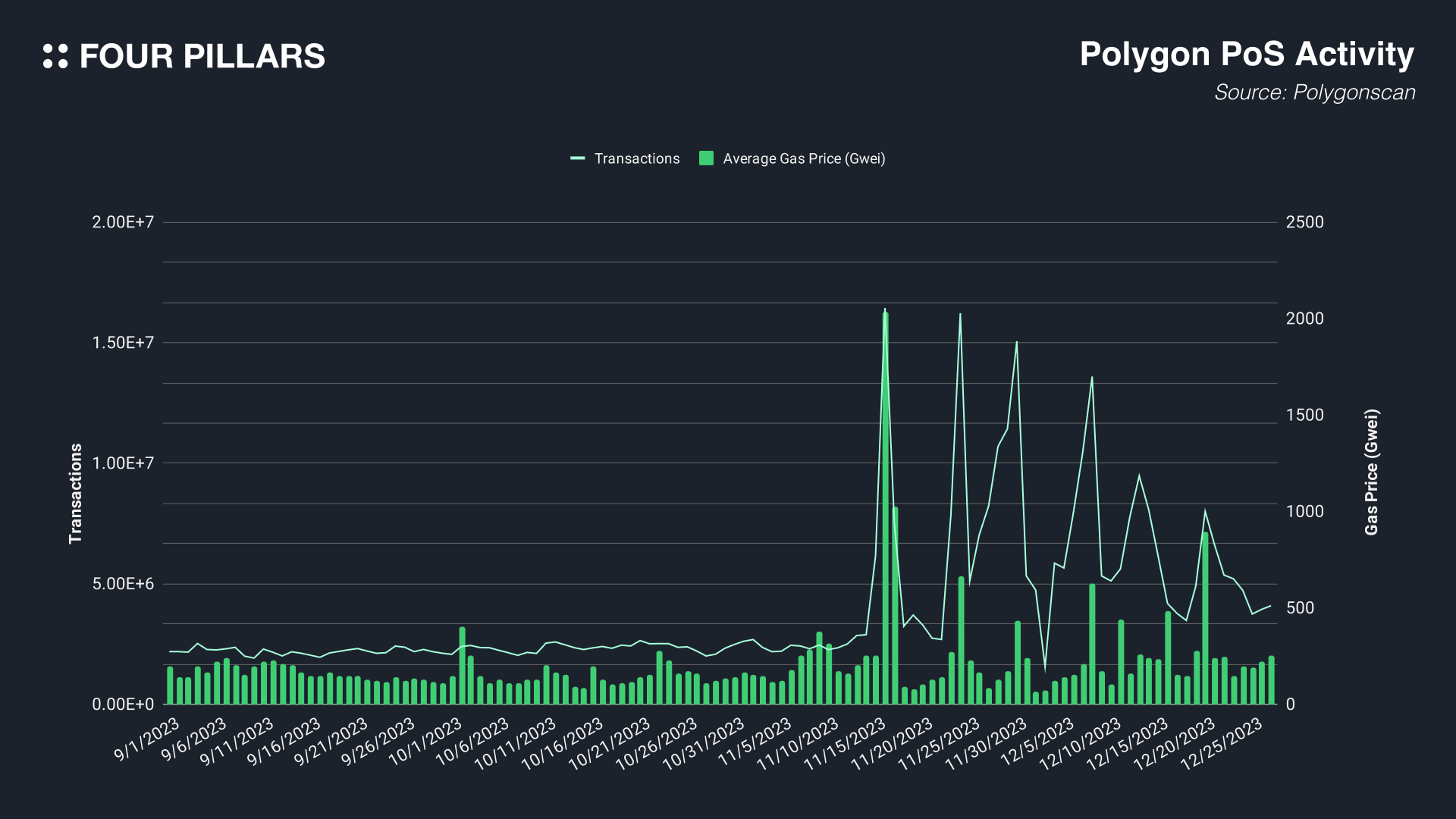The image size is (1456, 819).
Task: Click the 2.00E+7 left axis label
Action: (123, 222)
